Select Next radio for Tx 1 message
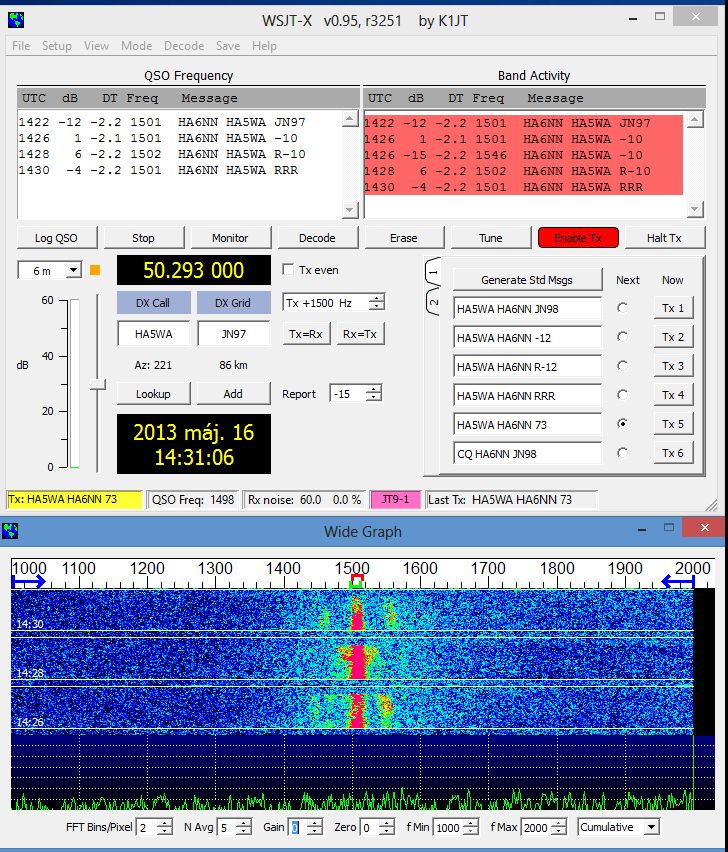 point(623,308)
